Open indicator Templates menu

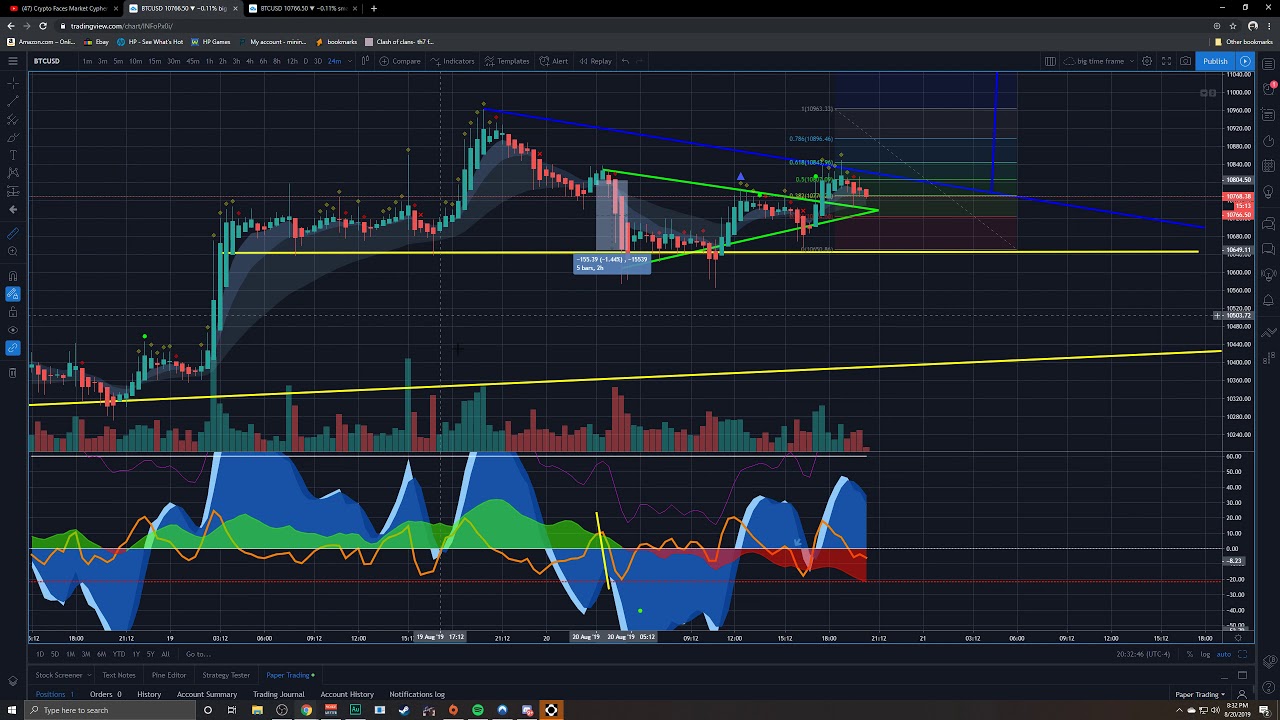coord(506,61)
